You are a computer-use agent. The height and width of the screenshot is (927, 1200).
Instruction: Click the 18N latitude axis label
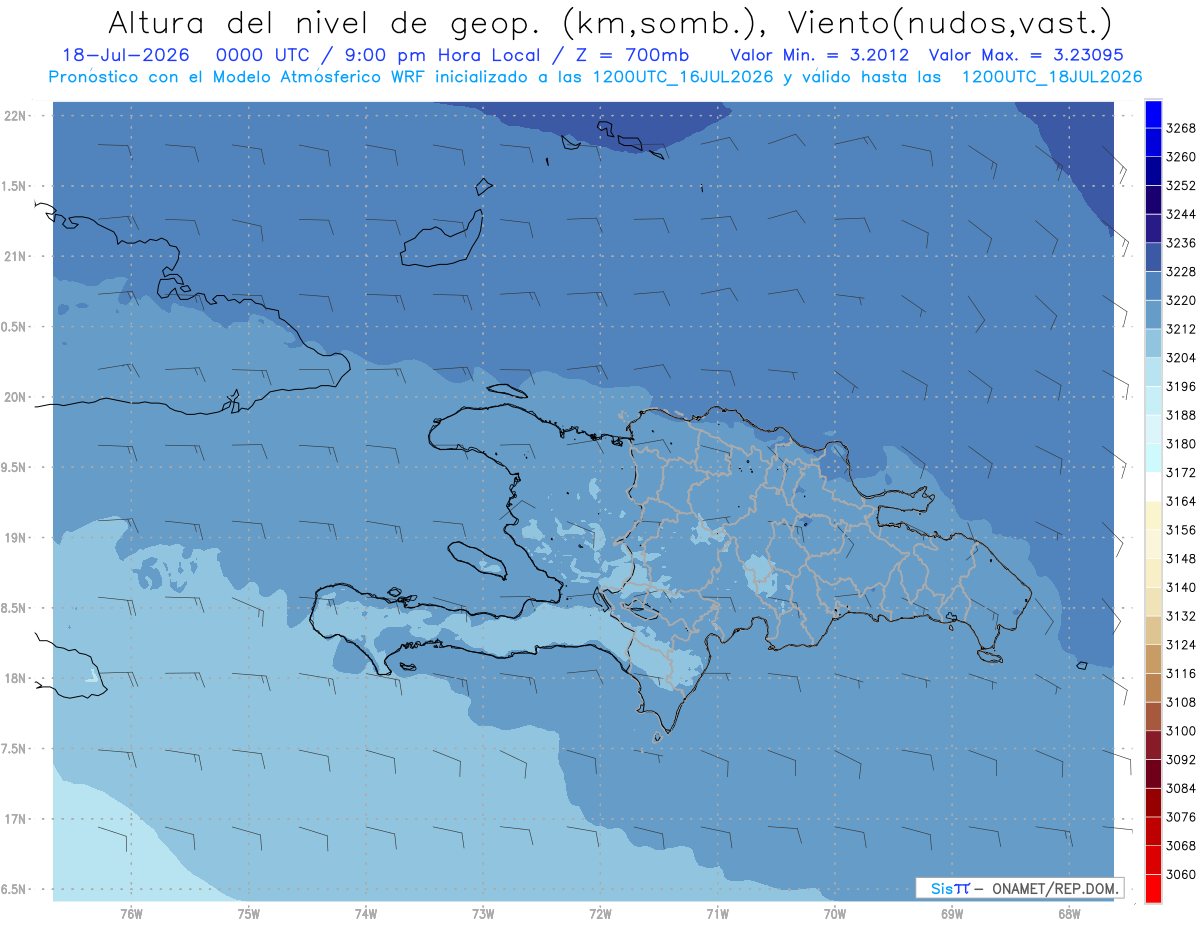[x=15, y=678]
